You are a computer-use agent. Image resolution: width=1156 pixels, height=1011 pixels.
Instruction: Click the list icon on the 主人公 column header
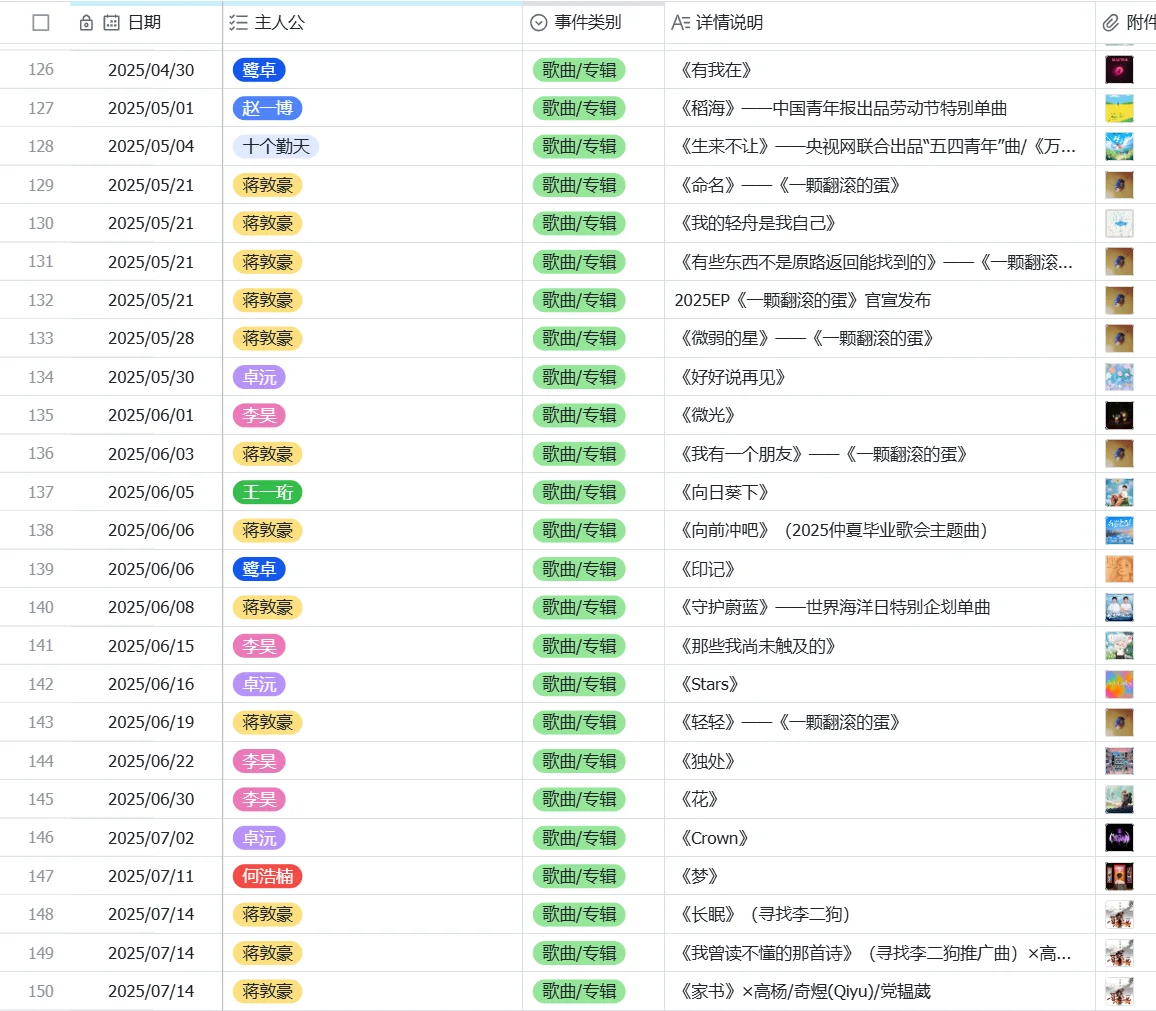click(238, 22)
